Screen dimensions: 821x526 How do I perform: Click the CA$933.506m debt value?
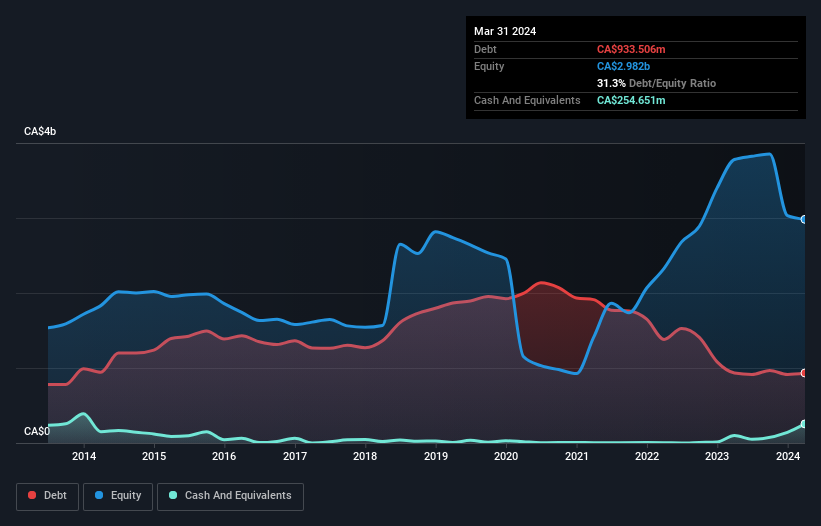[x=631, y=49]
